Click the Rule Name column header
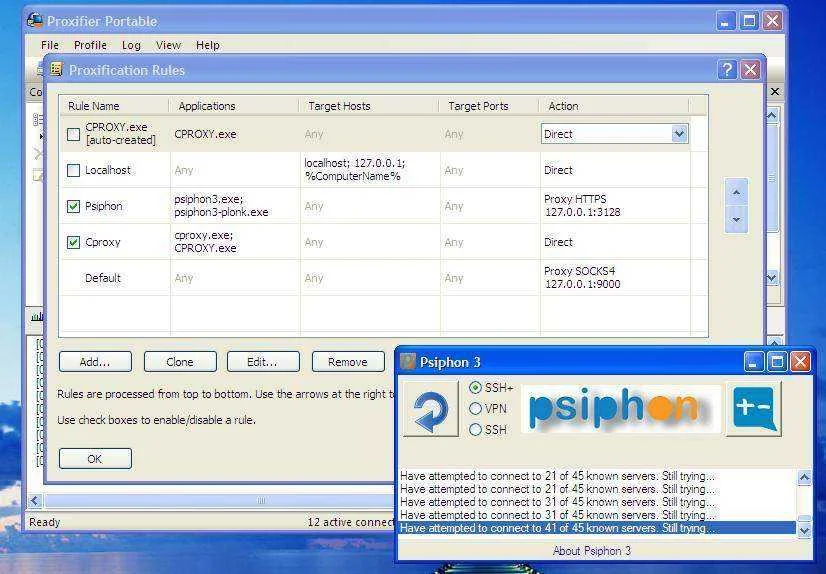826x574 pixels. coord(115,106)
